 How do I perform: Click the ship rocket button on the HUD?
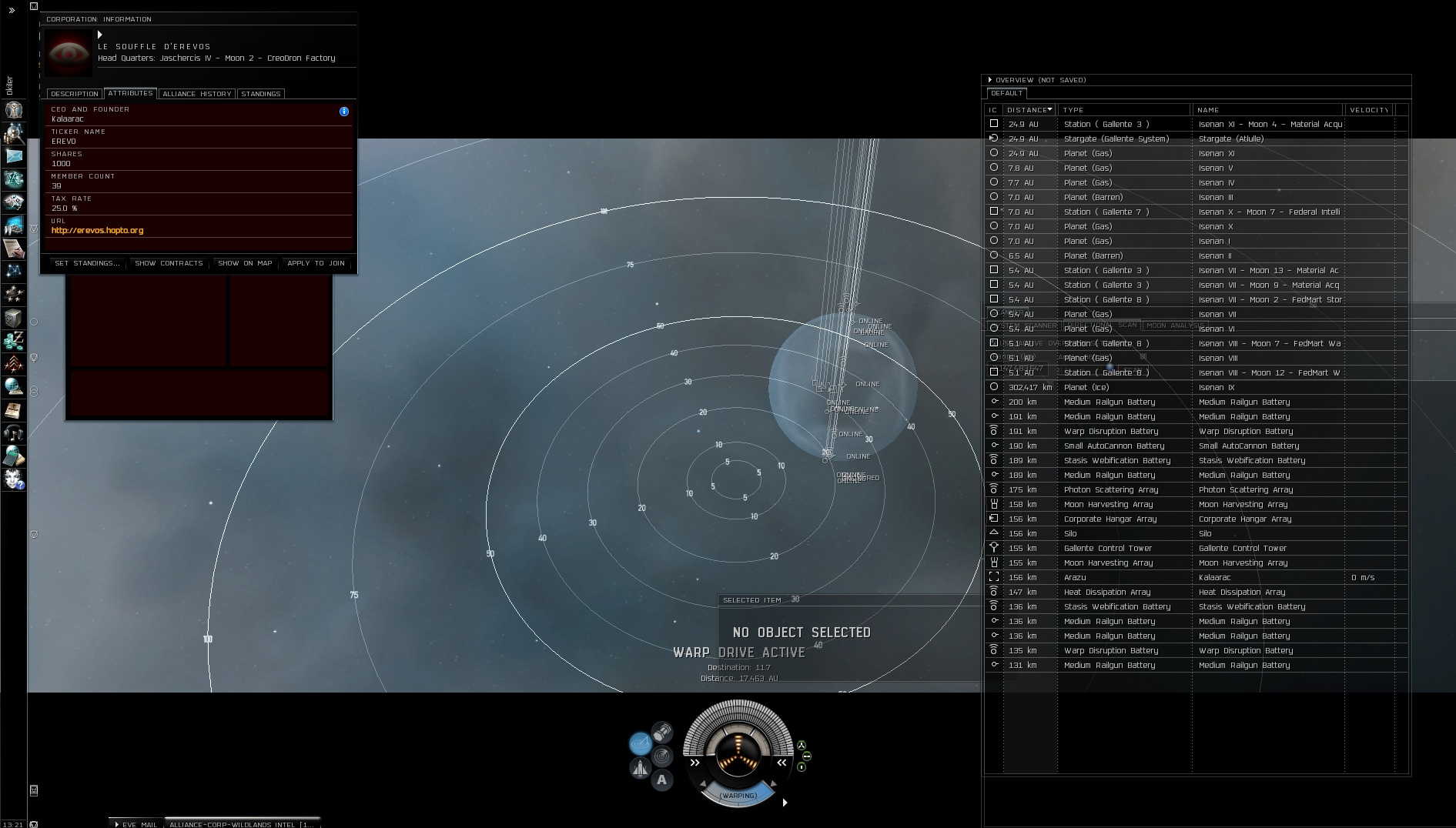[640, 768]
